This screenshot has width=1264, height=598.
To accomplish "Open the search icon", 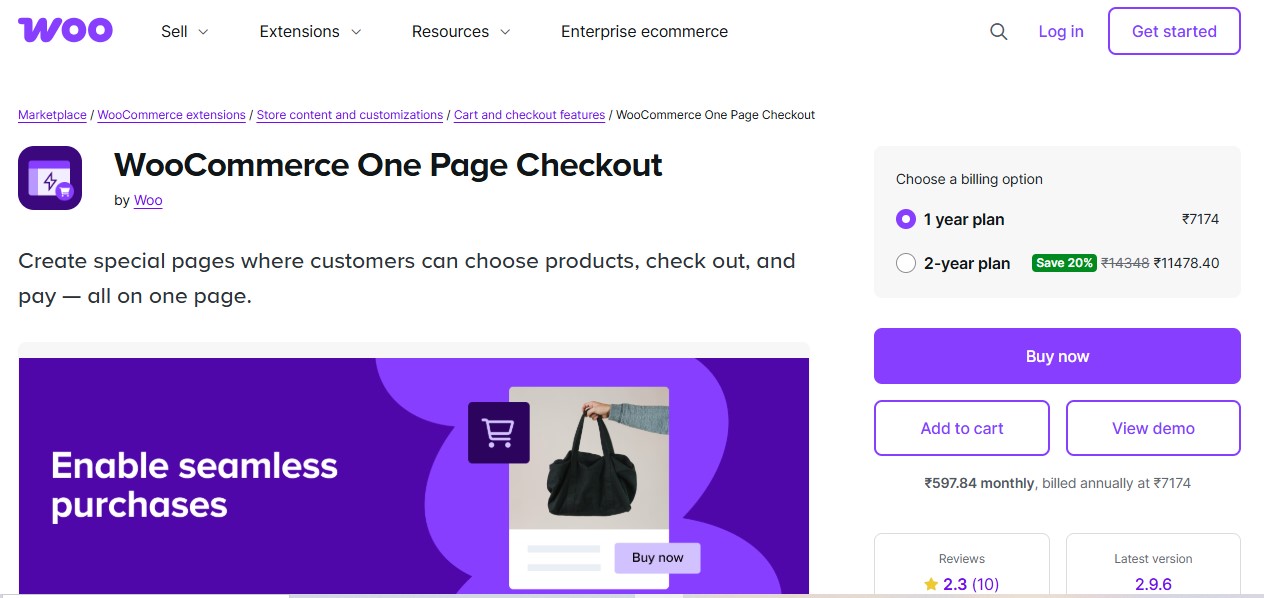I will point(998,31).
